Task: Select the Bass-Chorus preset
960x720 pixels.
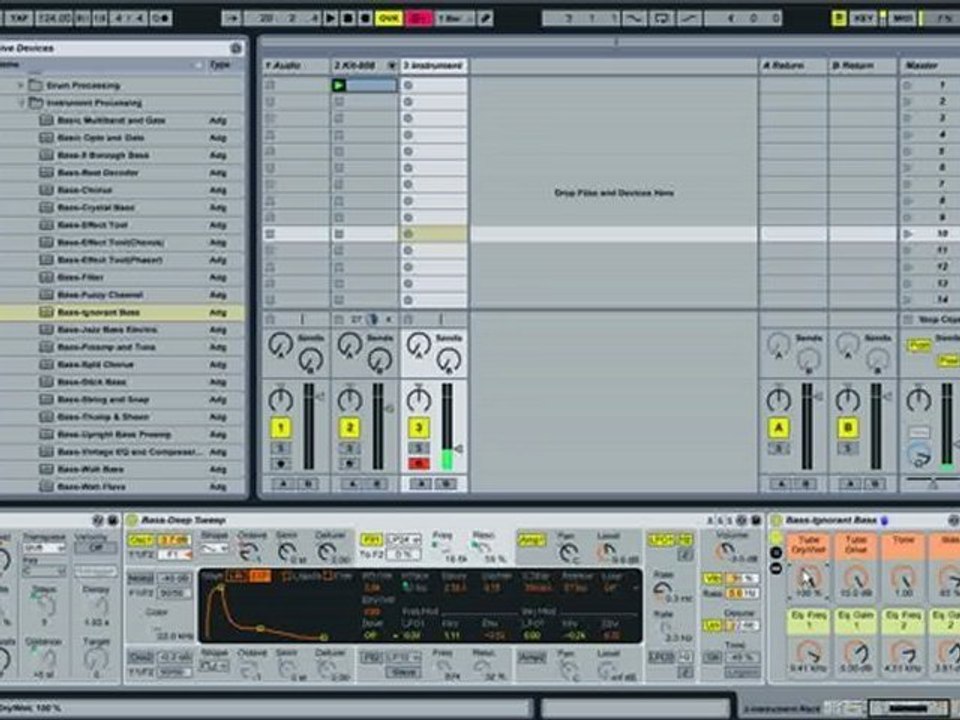Action: point(85,190)
